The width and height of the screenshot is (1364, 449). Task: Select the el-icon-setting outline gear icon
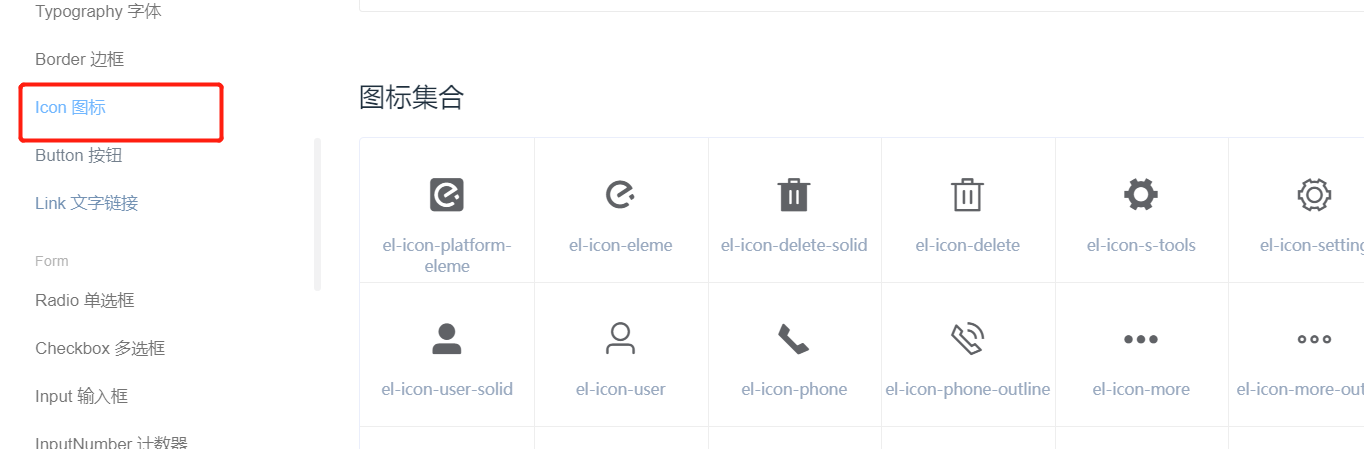(1314, 194)
